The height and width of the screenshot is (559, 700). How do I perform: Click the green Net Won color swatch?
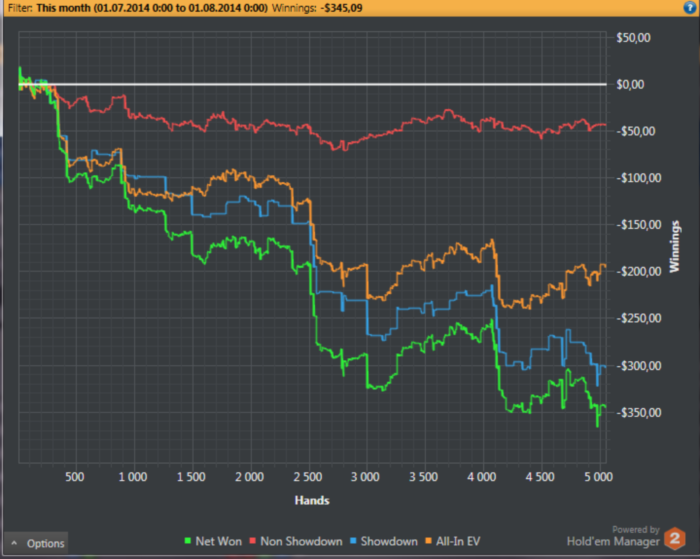(188, 541)
